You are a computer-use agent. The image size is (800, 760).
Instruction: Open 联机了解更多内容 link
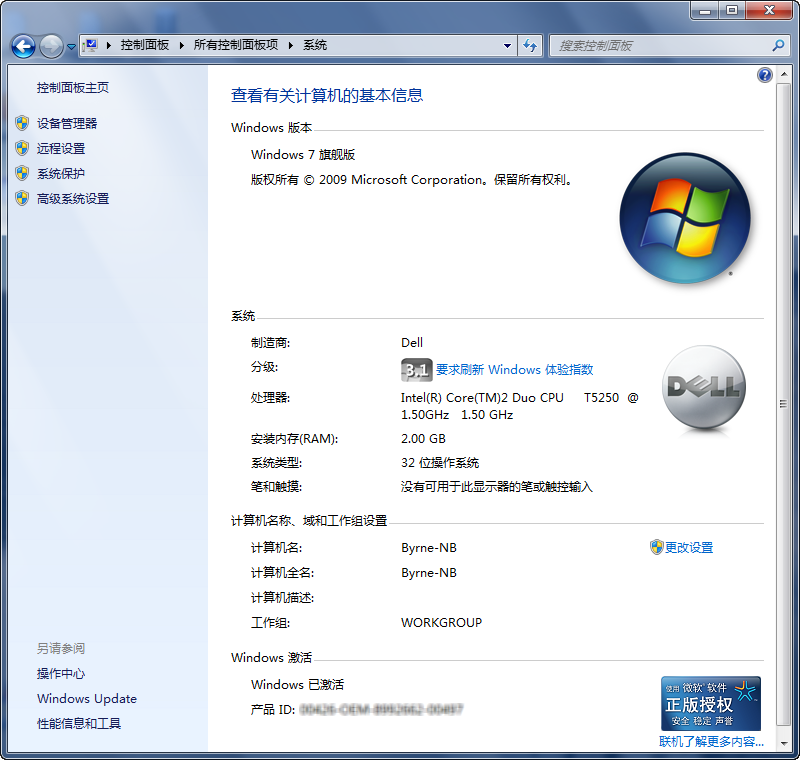pos(711,741)
